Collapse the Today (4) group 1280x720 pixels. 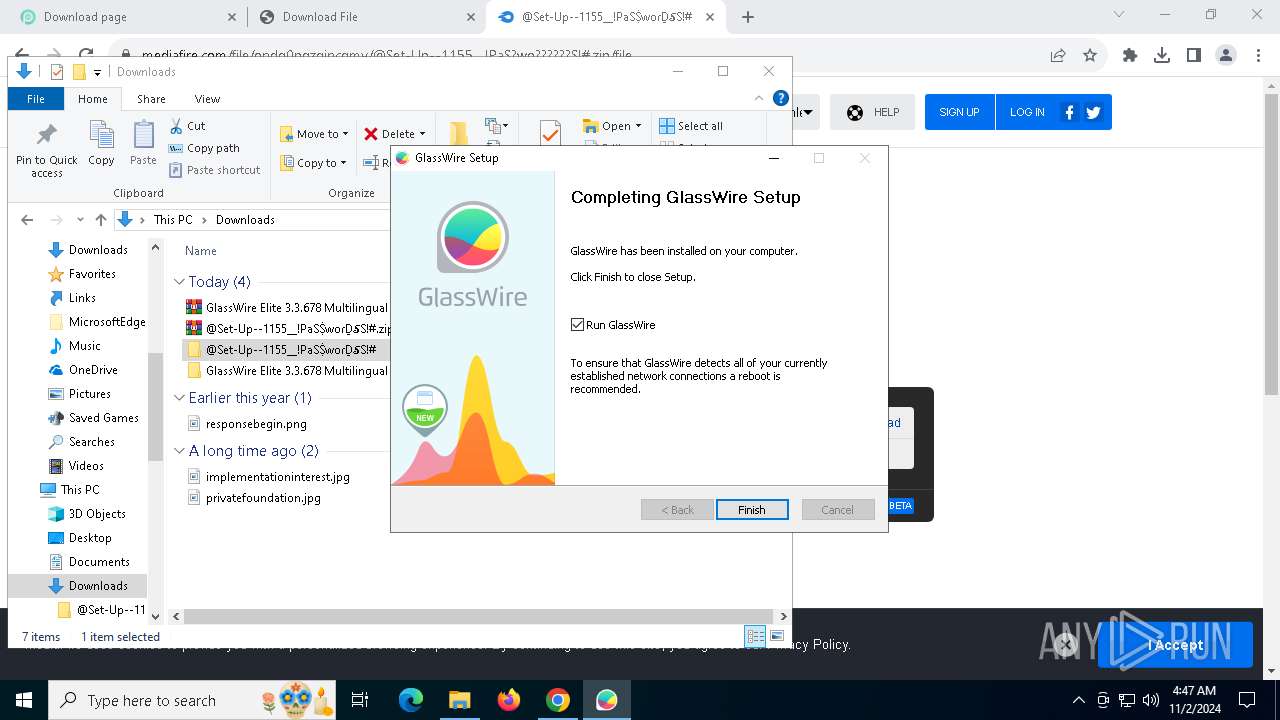pos(179,282)
